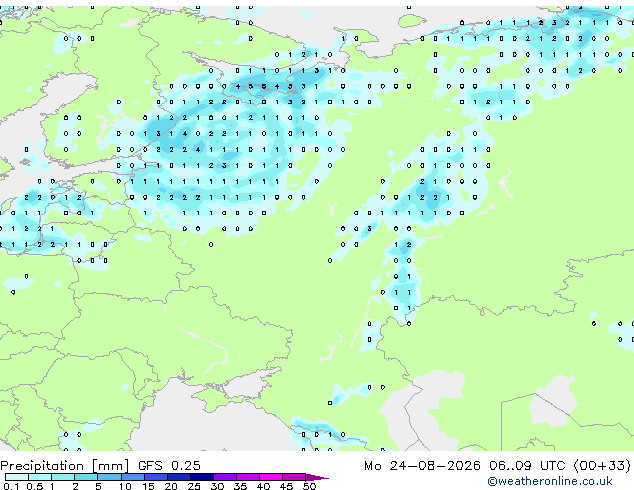Click the above-50 arrow tip of legend
This screenshot has height=490, width=634.
click(x=317, y=477)
